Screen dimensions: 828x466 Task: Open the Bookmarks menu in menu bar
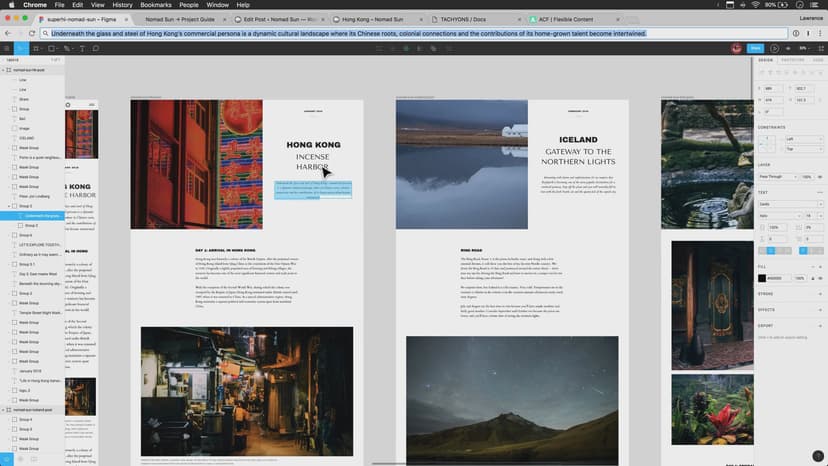[155, 5]
